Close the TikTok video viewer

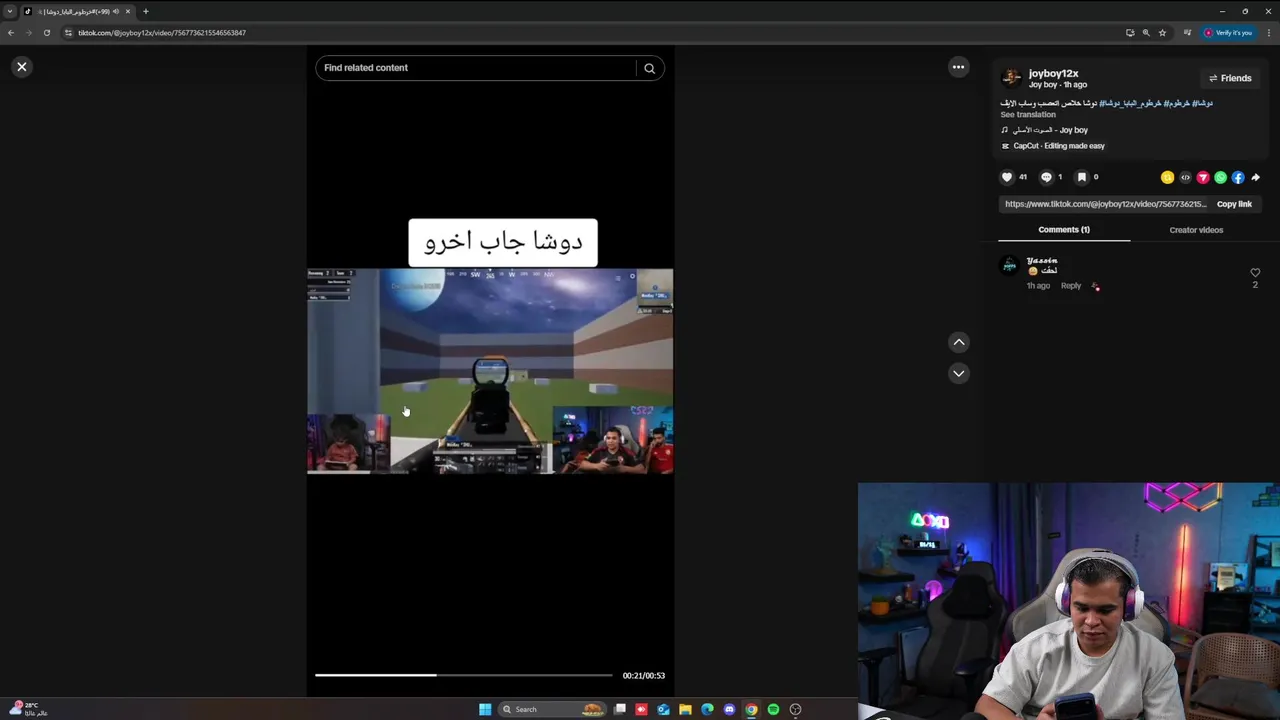22,67
